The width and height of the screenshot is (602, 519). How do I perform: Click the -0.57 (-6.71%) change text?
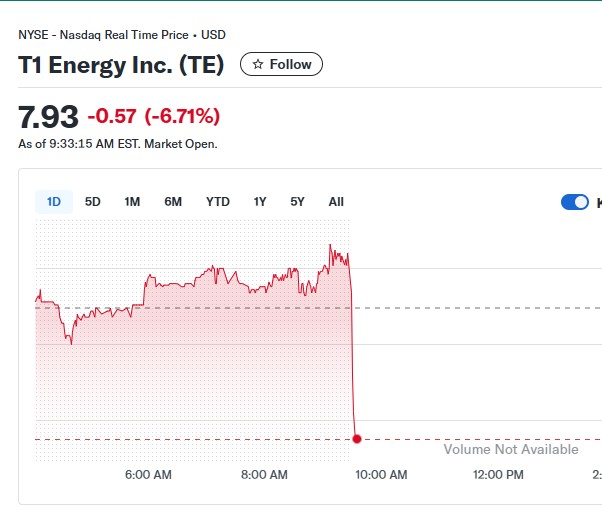pos(154,117)
